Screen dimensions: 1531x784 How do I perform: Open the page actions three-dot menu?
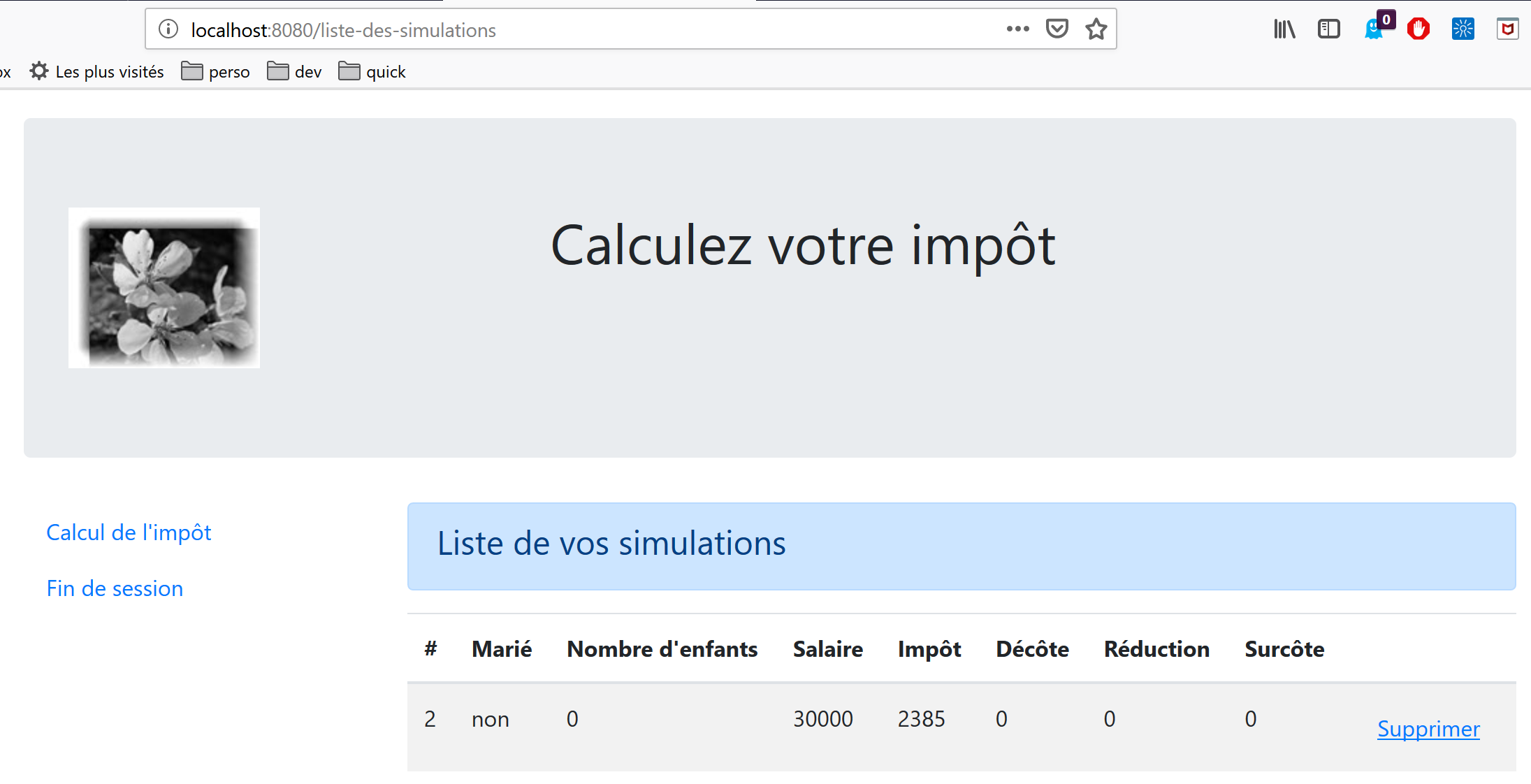point(1017,29)
